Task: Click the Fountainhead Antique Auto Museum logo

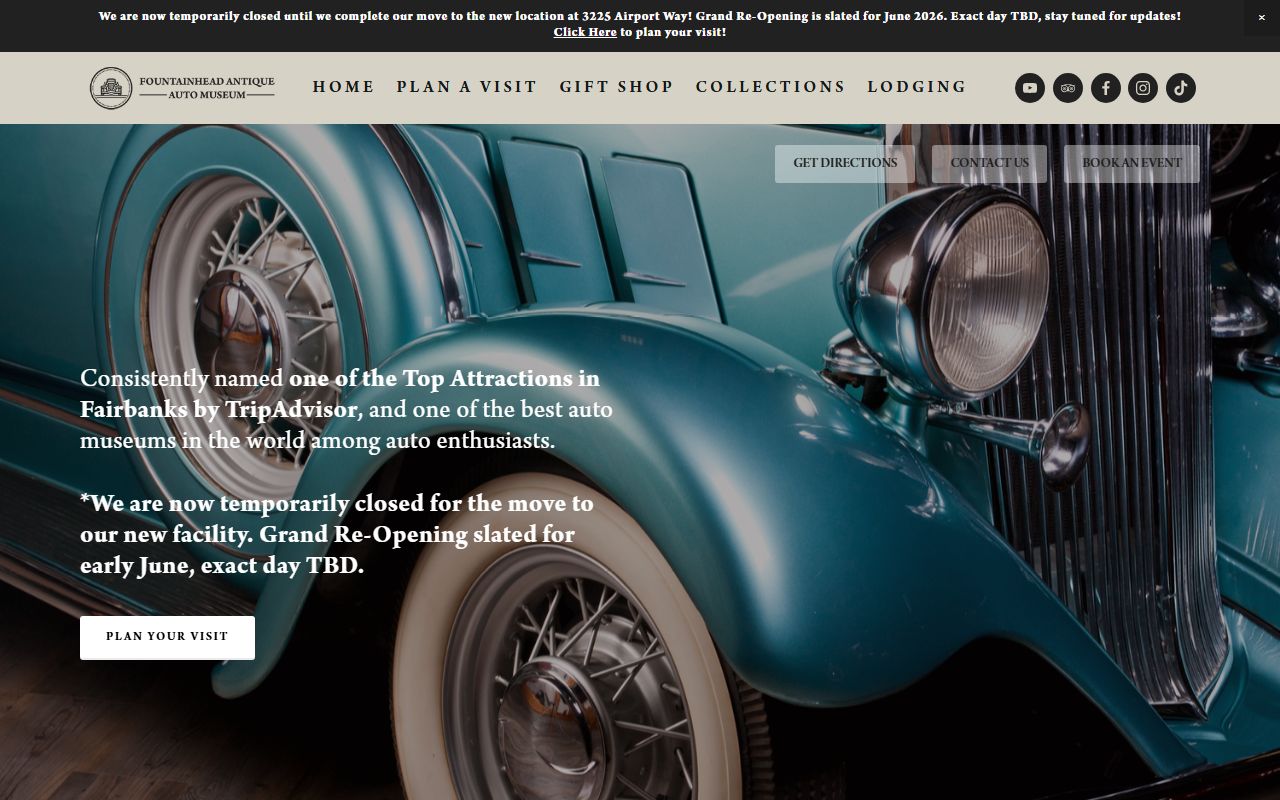Action: [x=182, y=88]
